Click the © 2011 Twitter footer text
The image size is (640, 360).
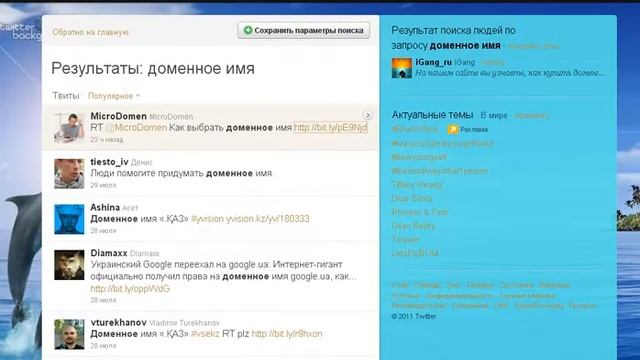[x=414, y=316]
